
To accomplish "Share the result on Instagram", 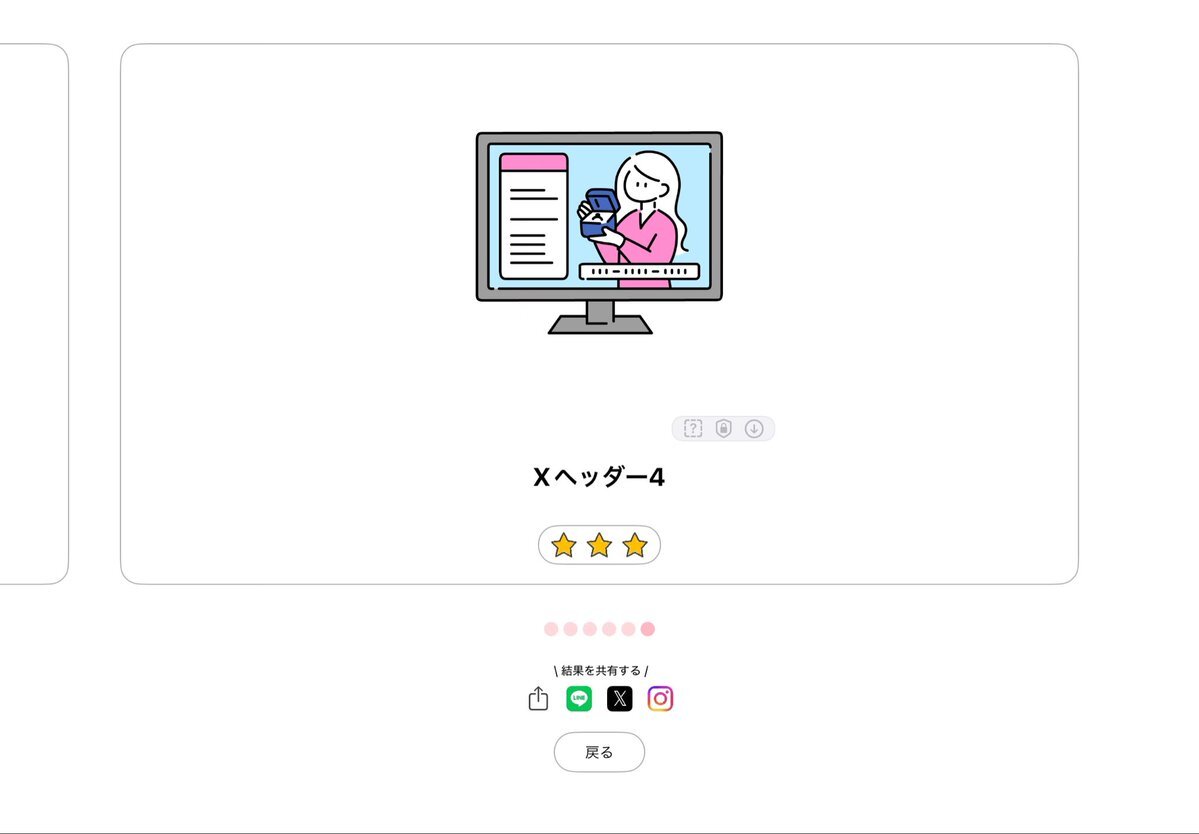I will click(x=660, y=699).
